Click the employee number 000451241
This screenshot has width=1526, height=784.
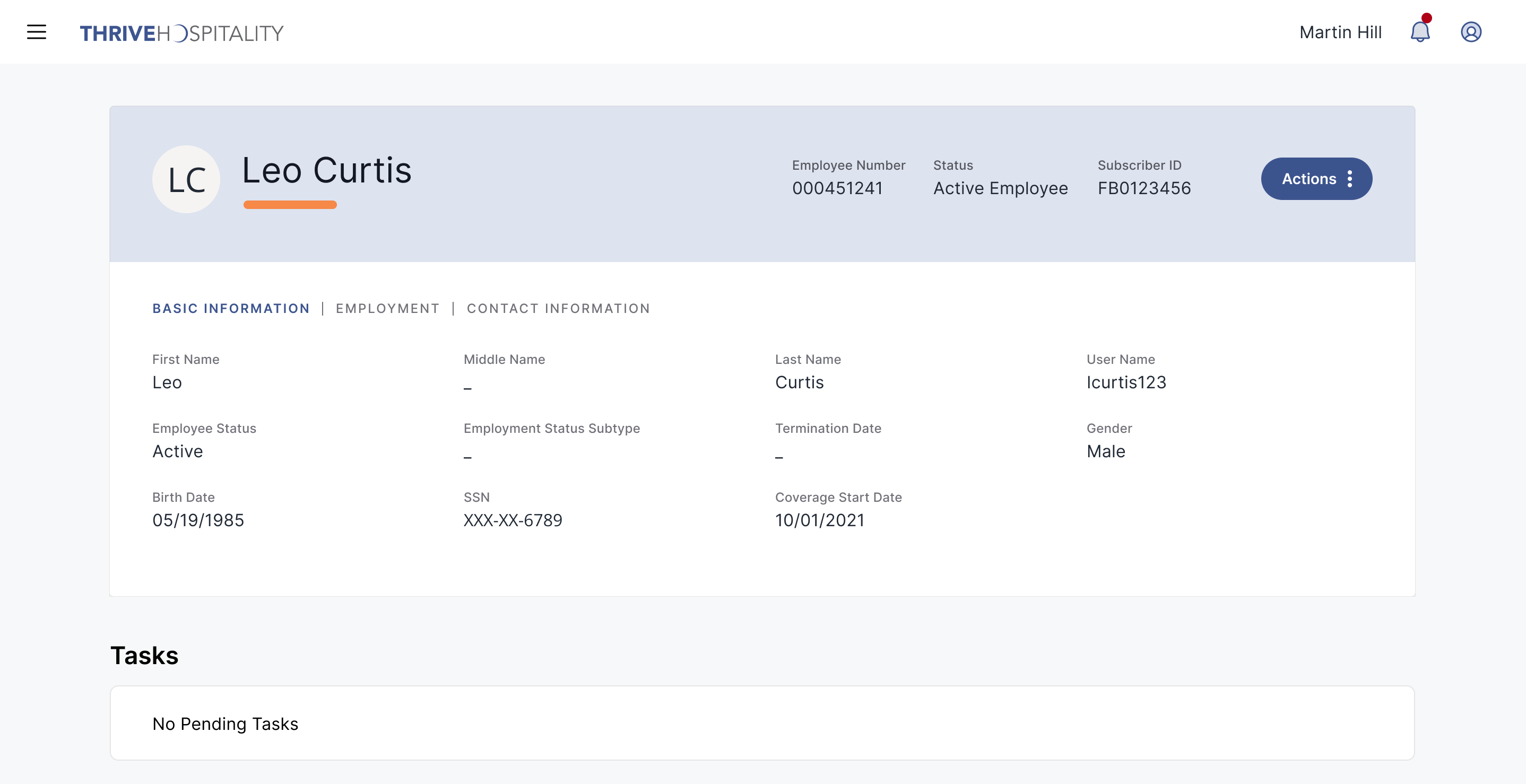(837, 188)
